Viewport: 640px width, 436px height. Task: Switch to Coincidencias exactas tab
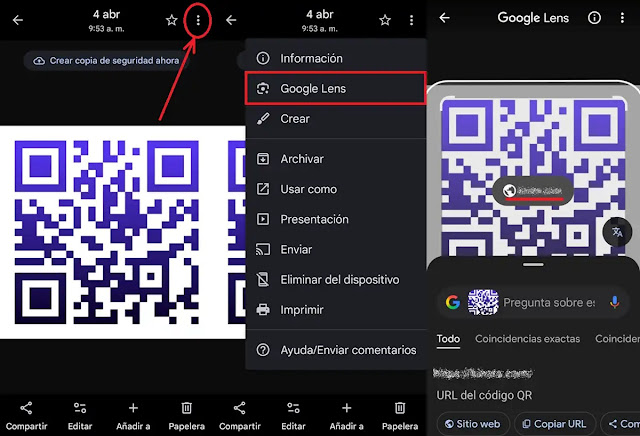coord(526,339)
